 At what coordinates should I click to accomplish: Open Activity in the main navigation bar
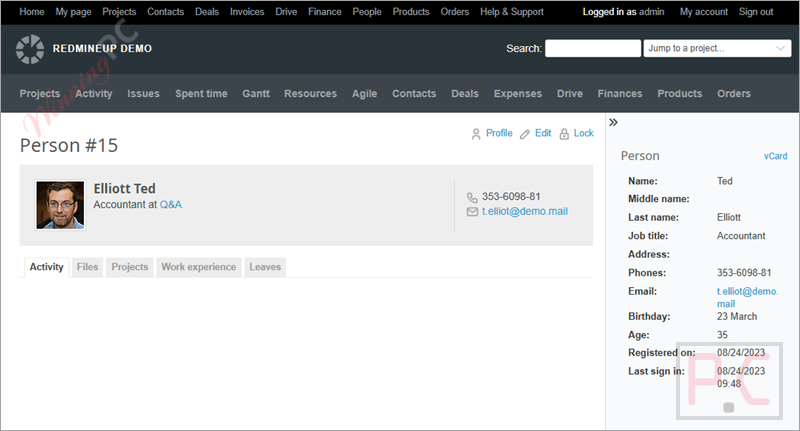tap(94, 94)
